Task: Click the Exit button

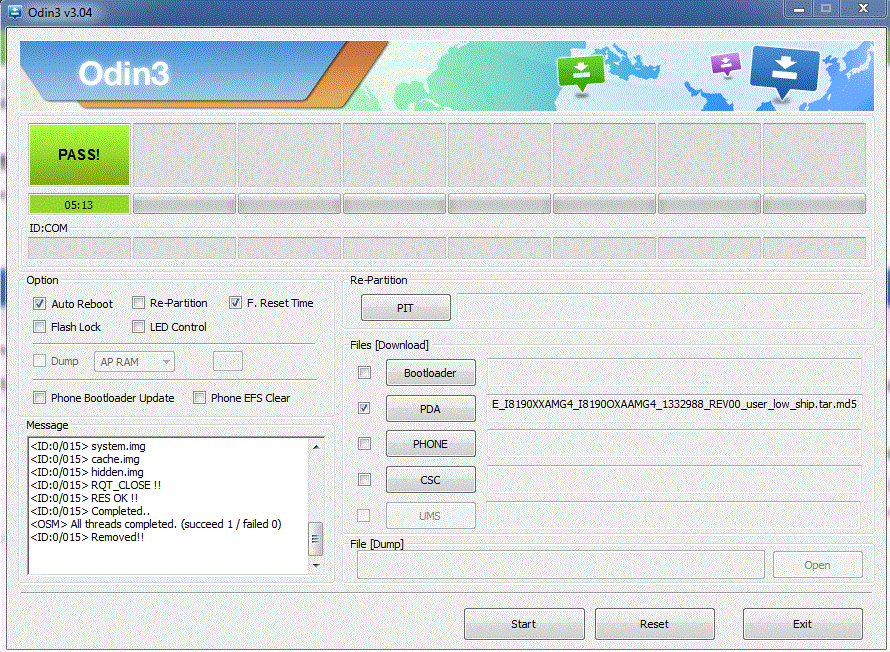Action: [803, 624]
